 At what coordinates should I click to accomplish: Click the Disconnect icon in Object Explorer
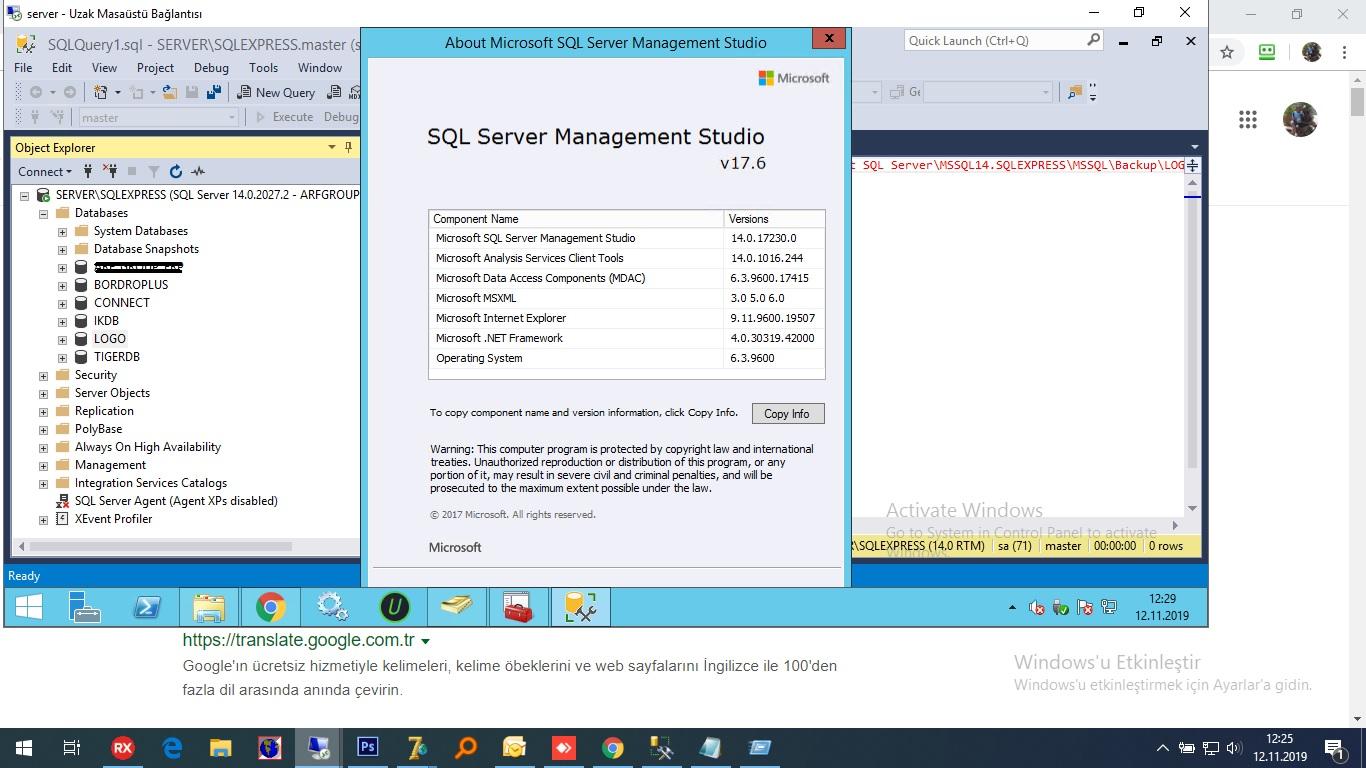(110, 171)
